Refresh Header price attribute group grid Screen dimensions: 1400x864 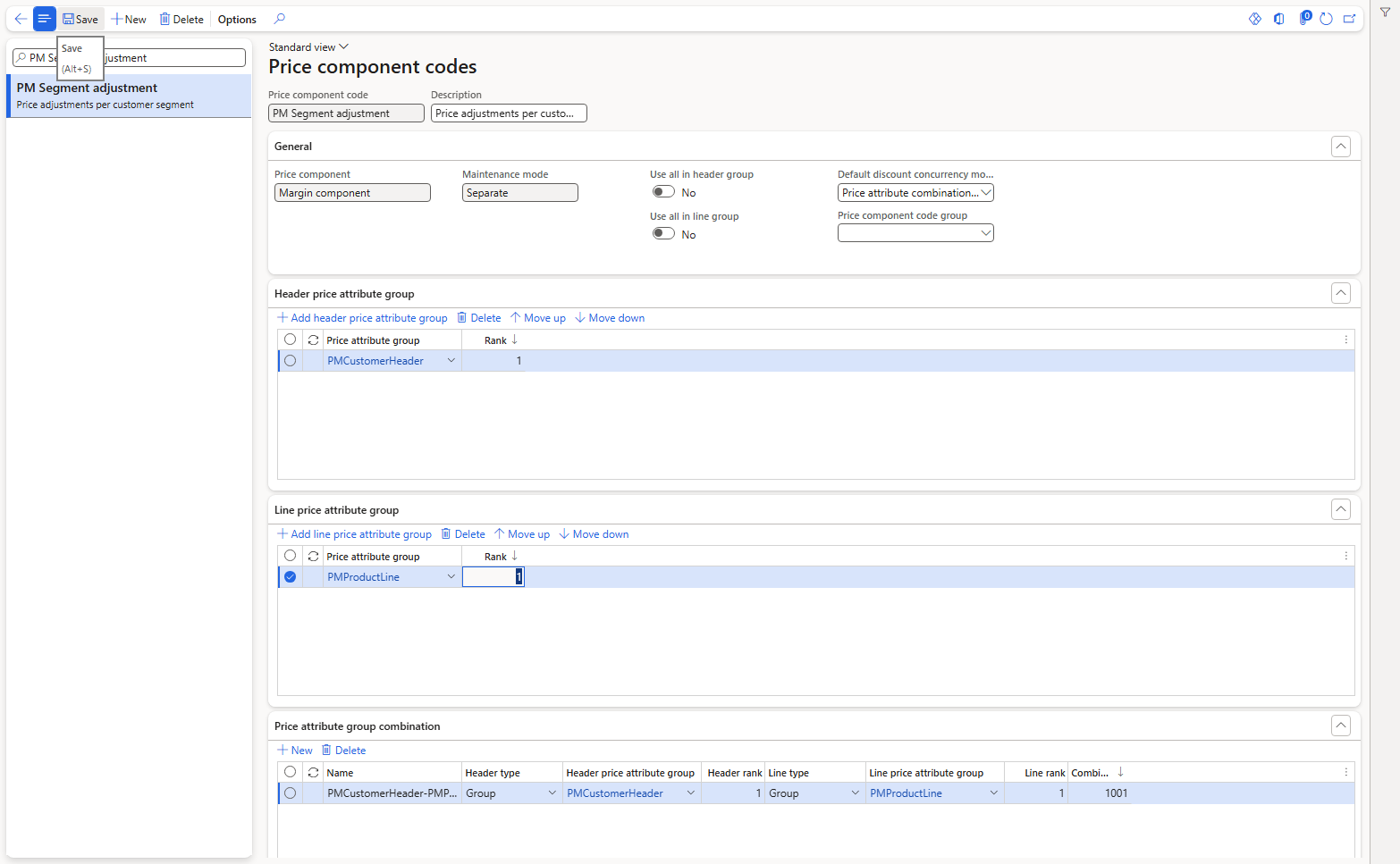[313, 340]
